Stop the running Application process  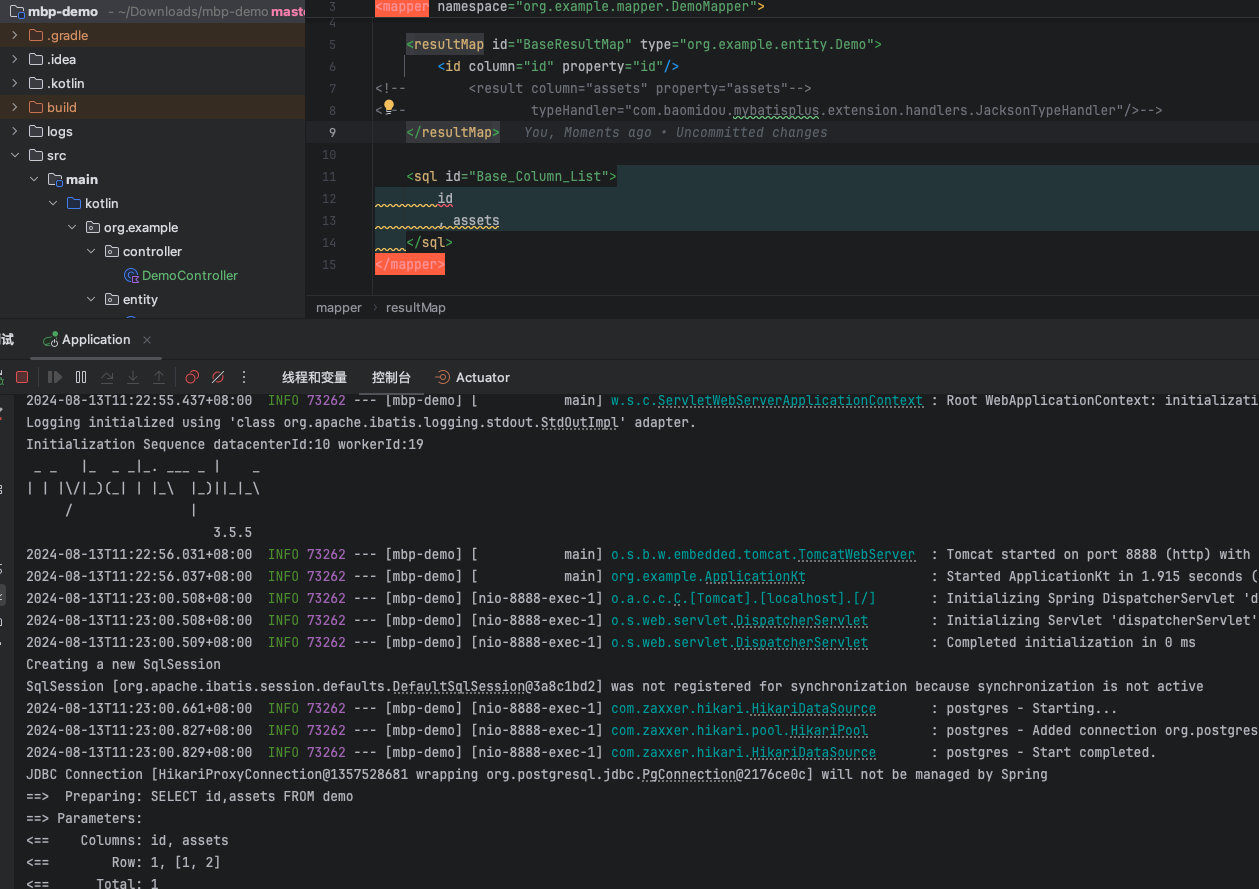[22, 377]
